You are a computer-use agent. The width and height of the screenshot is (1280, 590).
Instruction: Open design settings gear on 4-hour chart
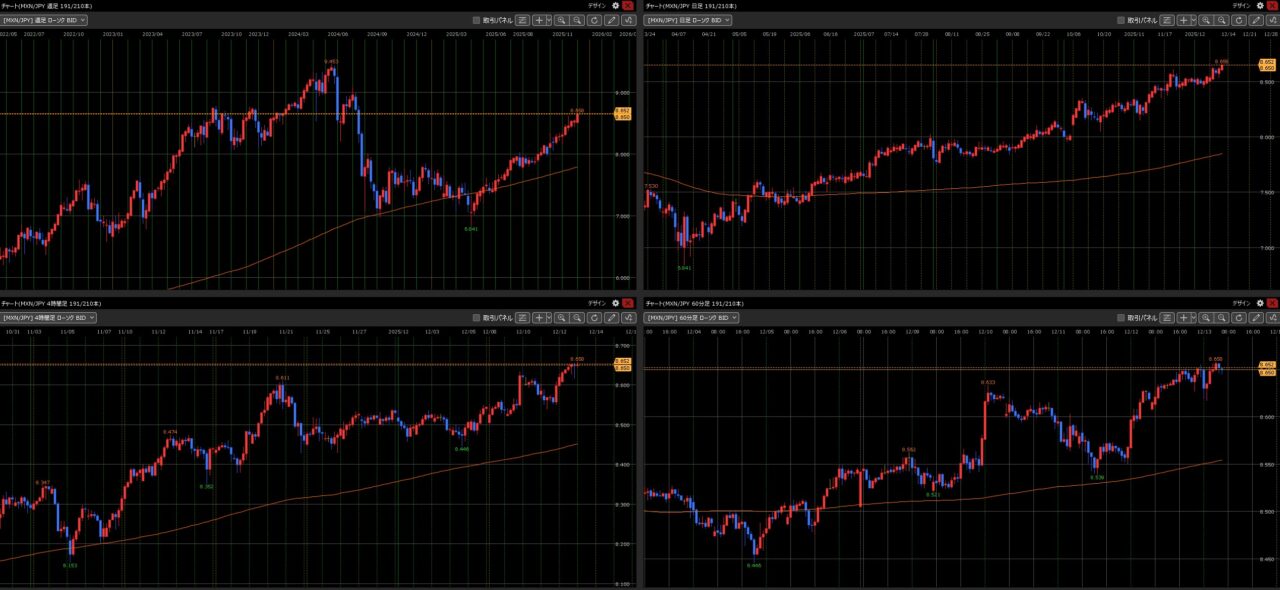tap(616, 303)
